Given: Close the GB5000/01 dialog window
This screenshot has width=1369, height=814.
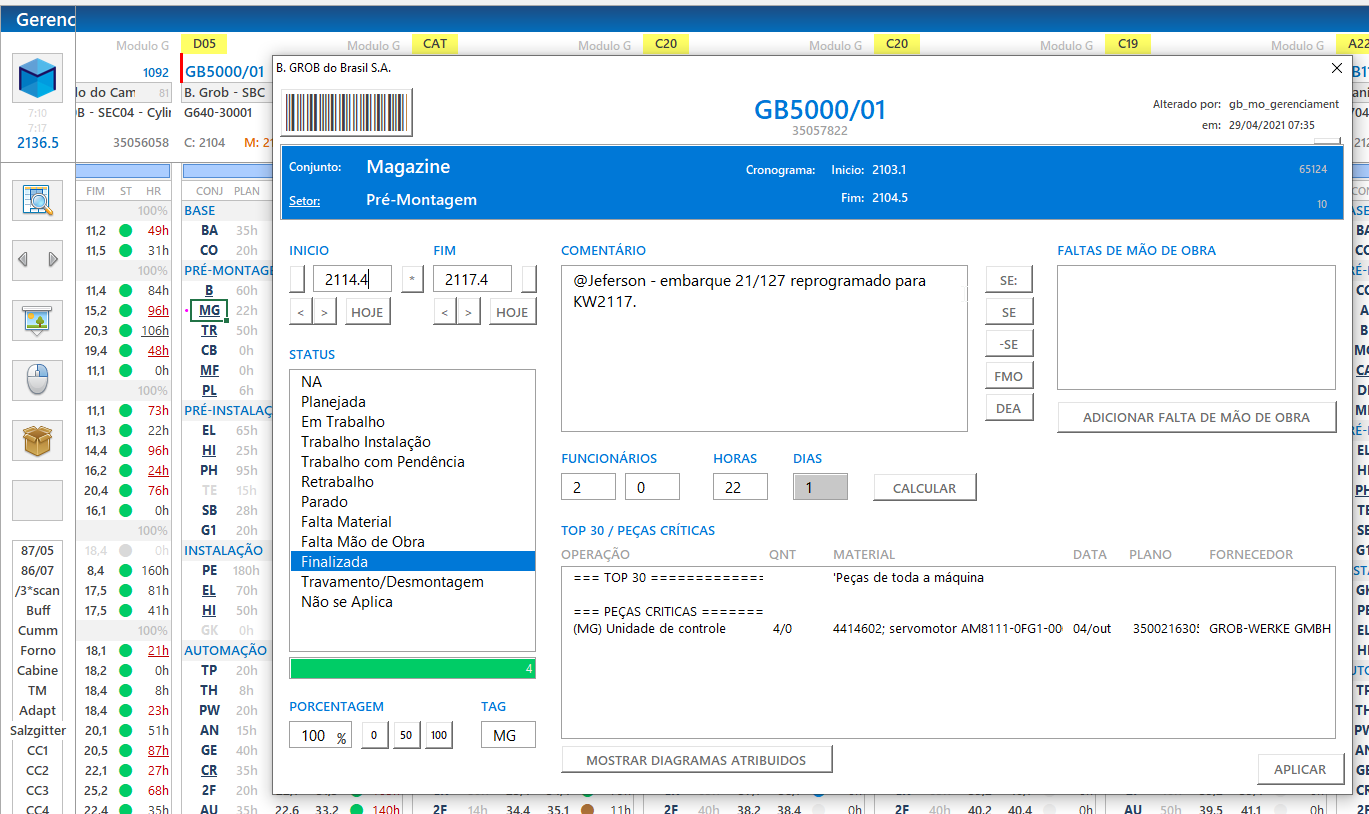Looking at the screenshot, I should (x=1337, y=68).
